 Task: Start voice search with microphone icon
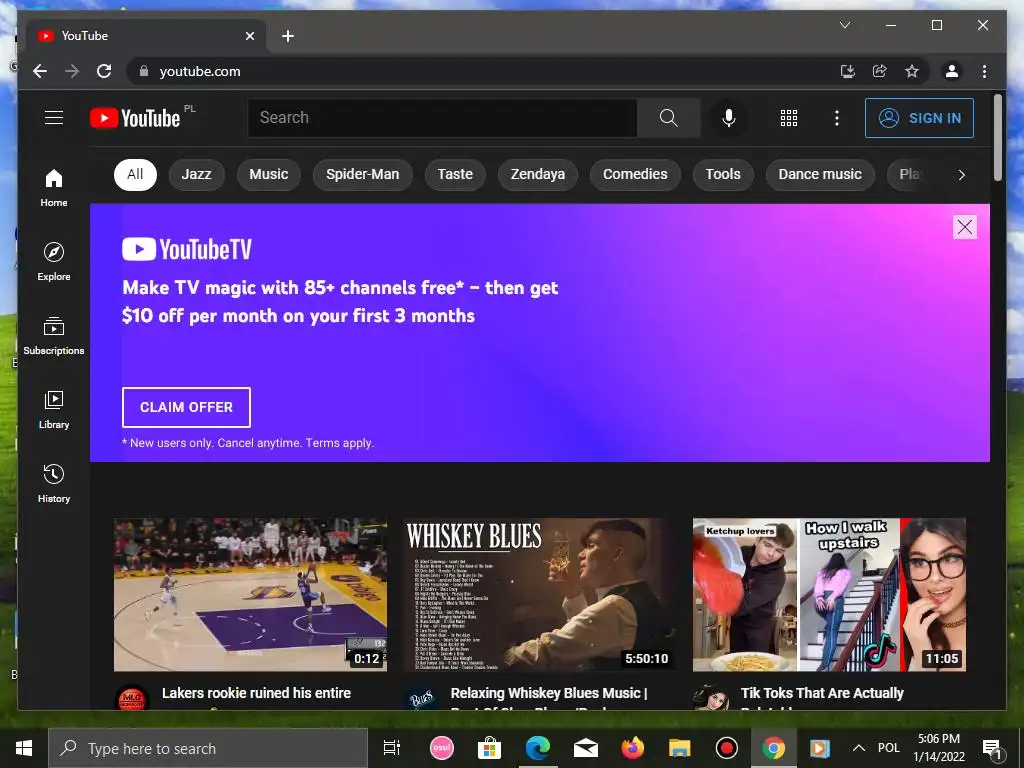coord(729,118)
